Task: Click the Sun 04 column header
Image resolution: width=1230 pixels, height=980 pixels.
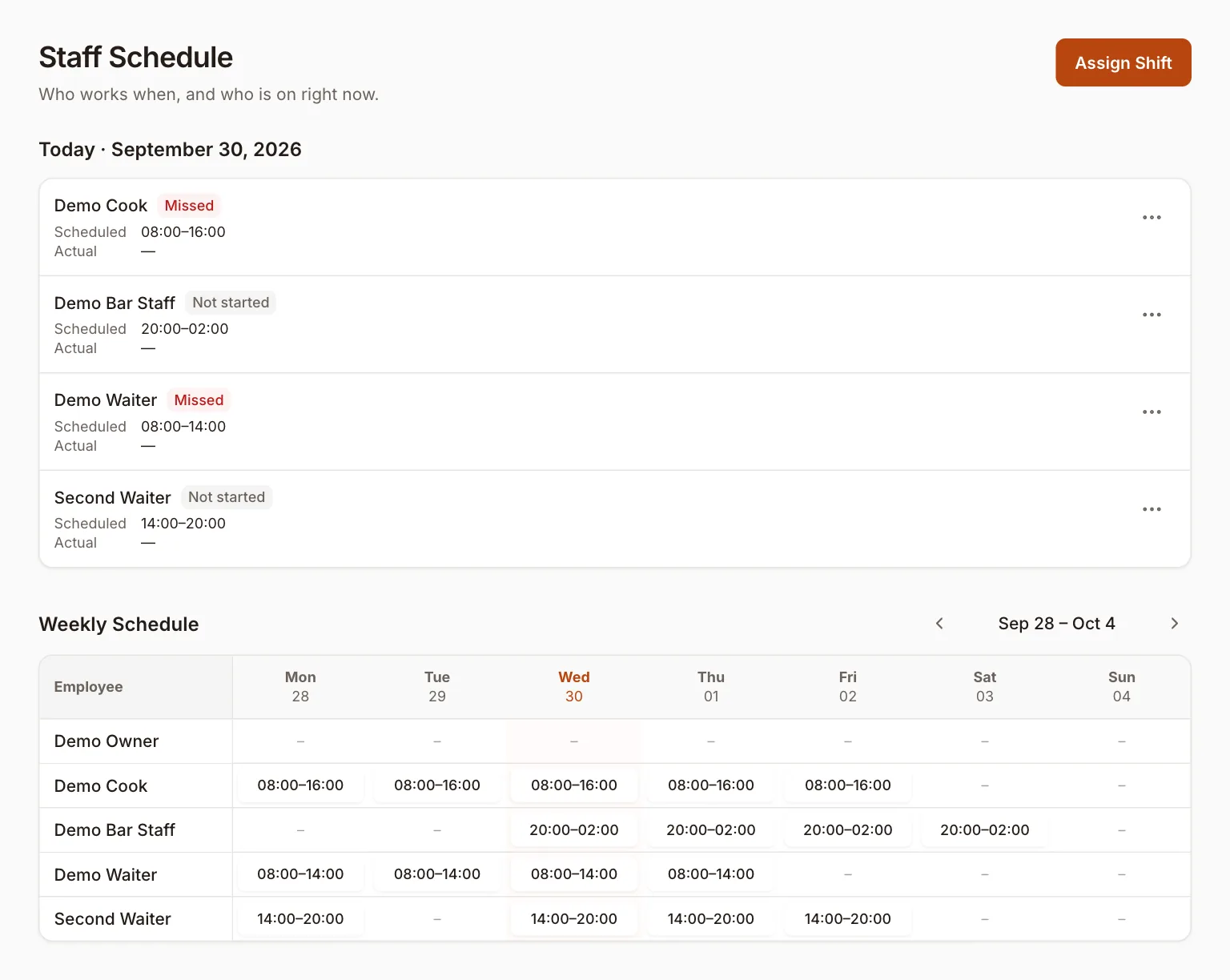Action: (1122, 687)
